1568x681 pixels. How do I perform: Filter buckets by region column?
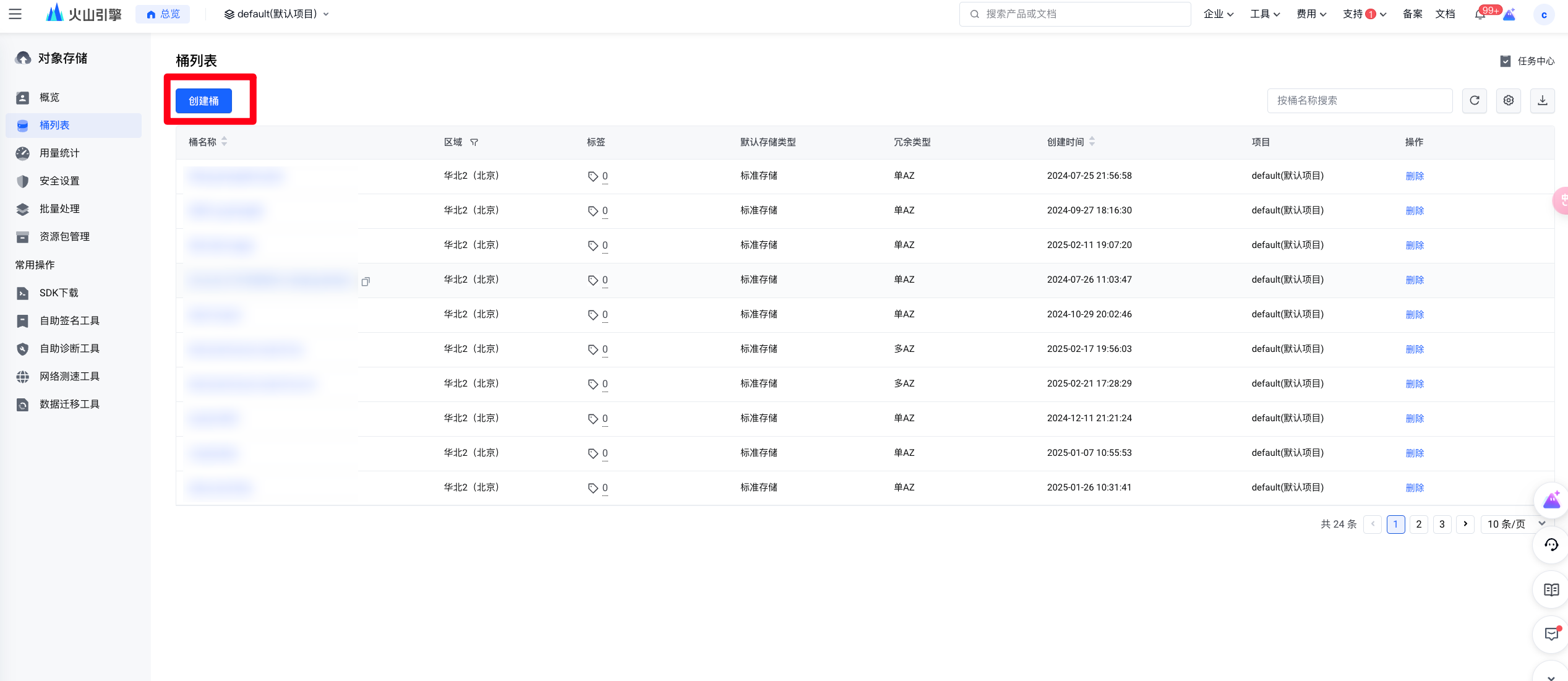pos(474,142)
